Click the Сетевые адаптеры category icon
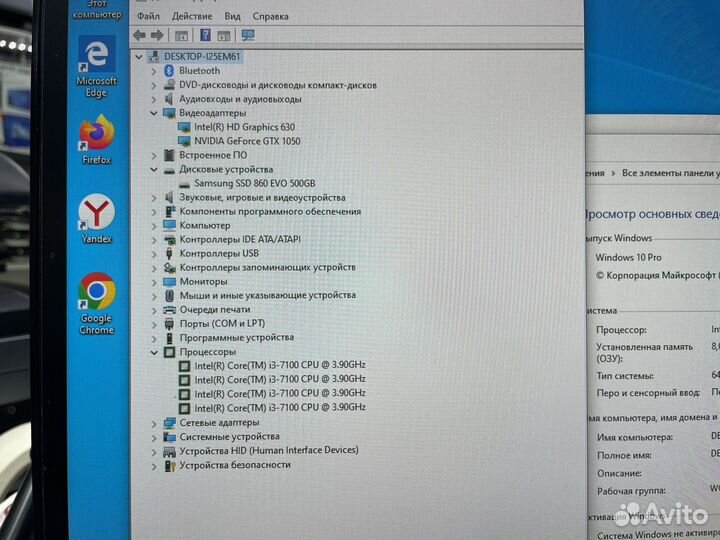Image resolution: width=720 pixels, height=540 pixels. (x=169, y=423)
